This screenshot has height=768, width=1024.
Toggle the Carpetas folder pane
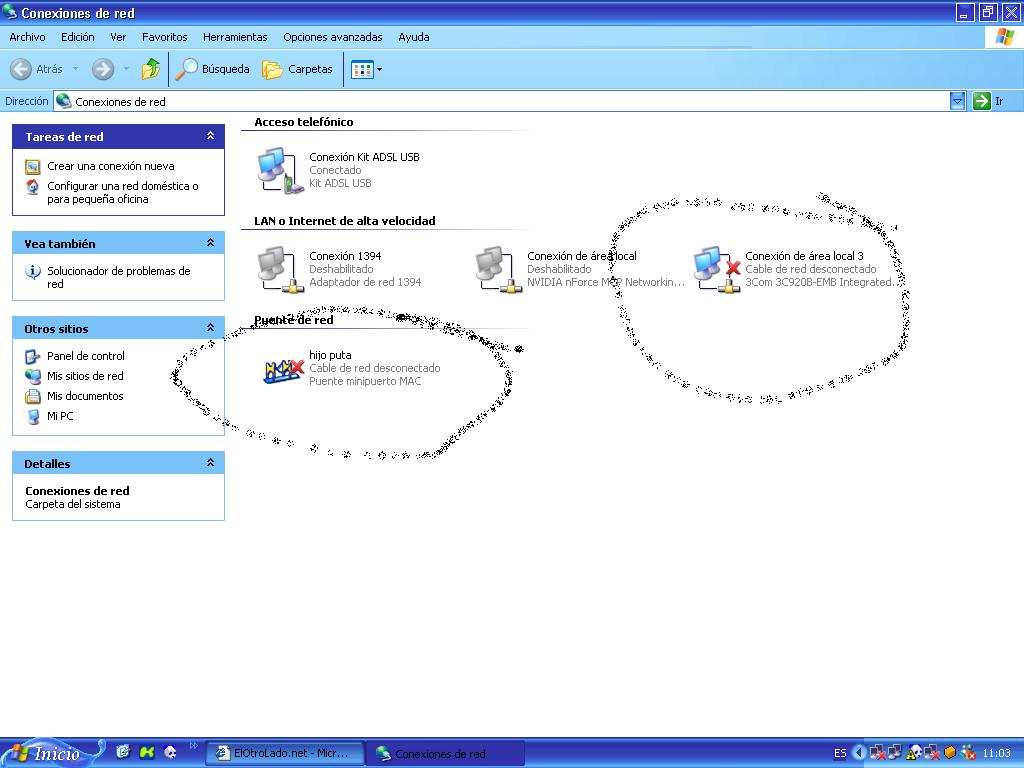point(298,69)
